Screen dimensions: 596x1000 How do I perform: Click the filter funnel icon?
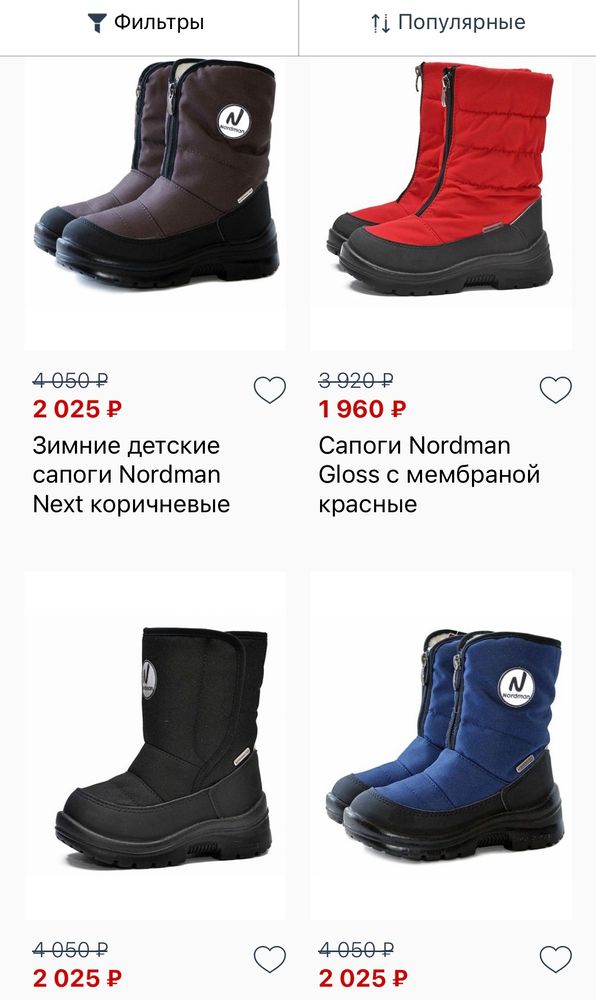pos(95,22)
